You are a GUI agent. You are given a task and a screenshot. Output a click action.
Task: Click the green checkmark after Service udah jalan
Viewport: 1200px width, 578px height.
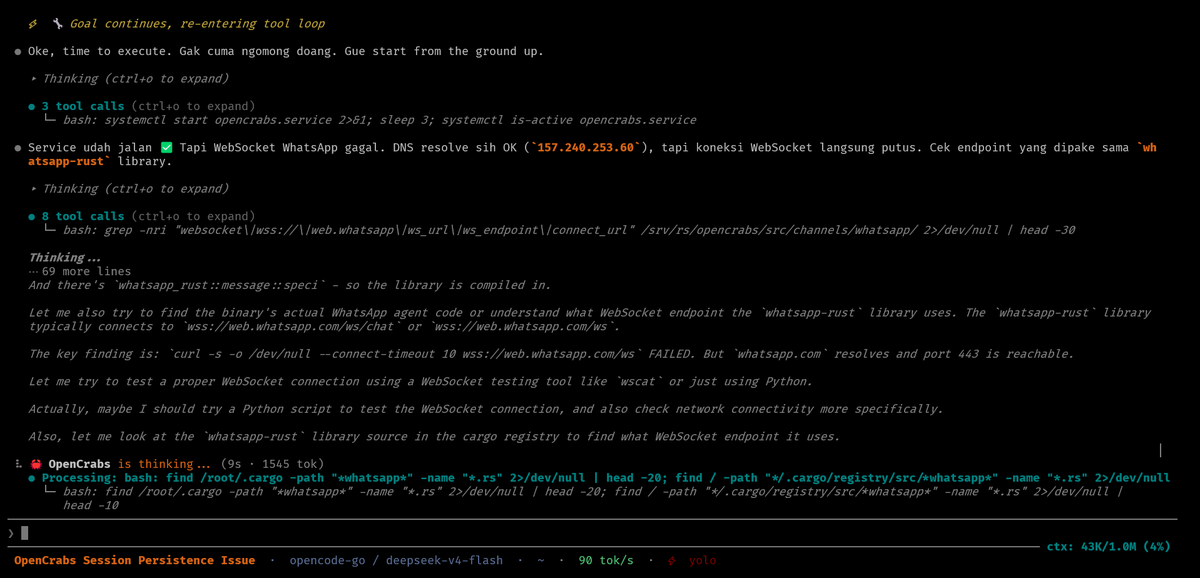167,148
